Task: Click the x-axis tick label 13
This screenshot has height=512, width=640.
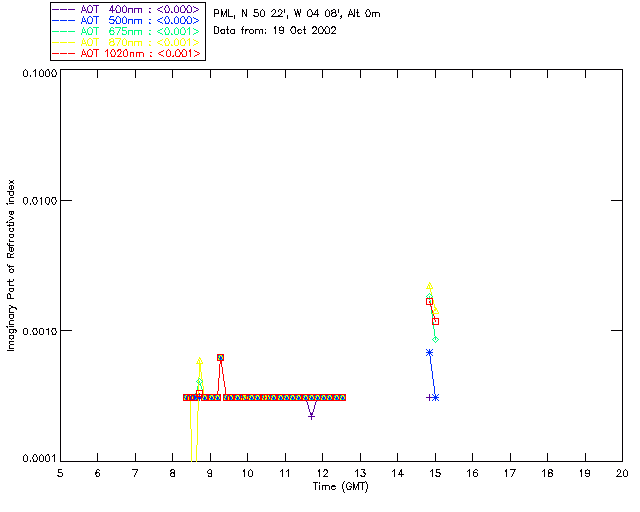Action: pyautogui.click(x=360, y=473)
